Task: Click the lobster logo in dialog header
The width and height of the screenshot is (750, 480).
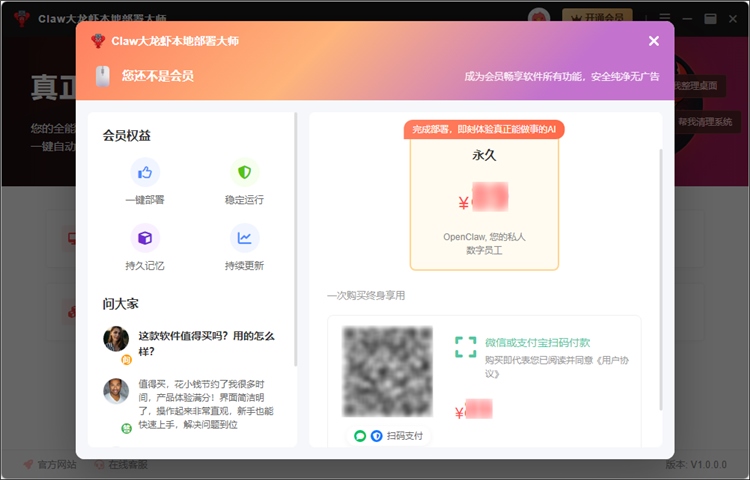Action: [x=98, y=41]
